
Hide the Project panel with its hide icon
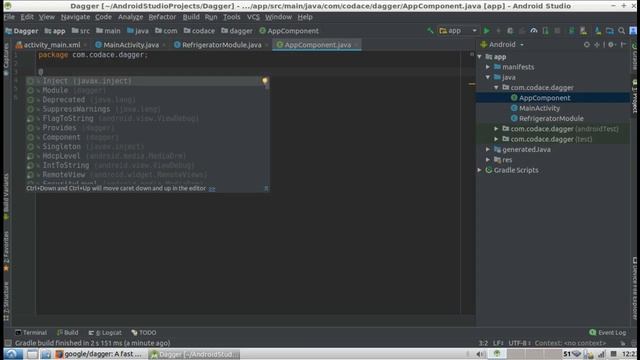[x=623, y=44]
